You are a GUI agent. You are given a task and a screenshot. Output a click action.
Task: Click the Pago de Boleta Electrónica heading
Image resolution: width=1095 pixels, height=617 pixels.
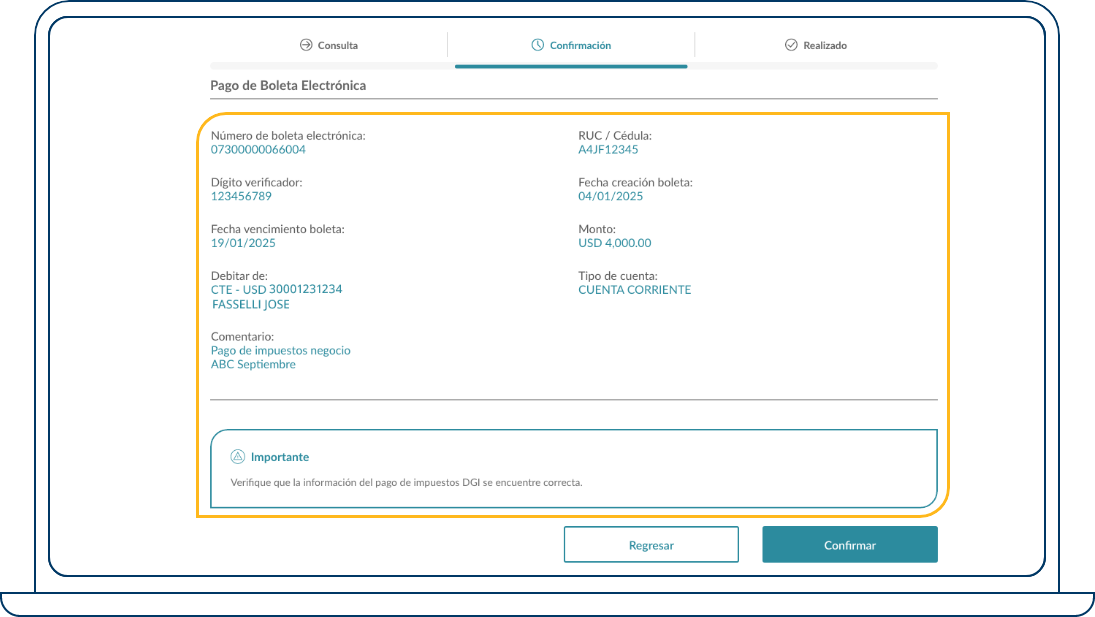288,86
